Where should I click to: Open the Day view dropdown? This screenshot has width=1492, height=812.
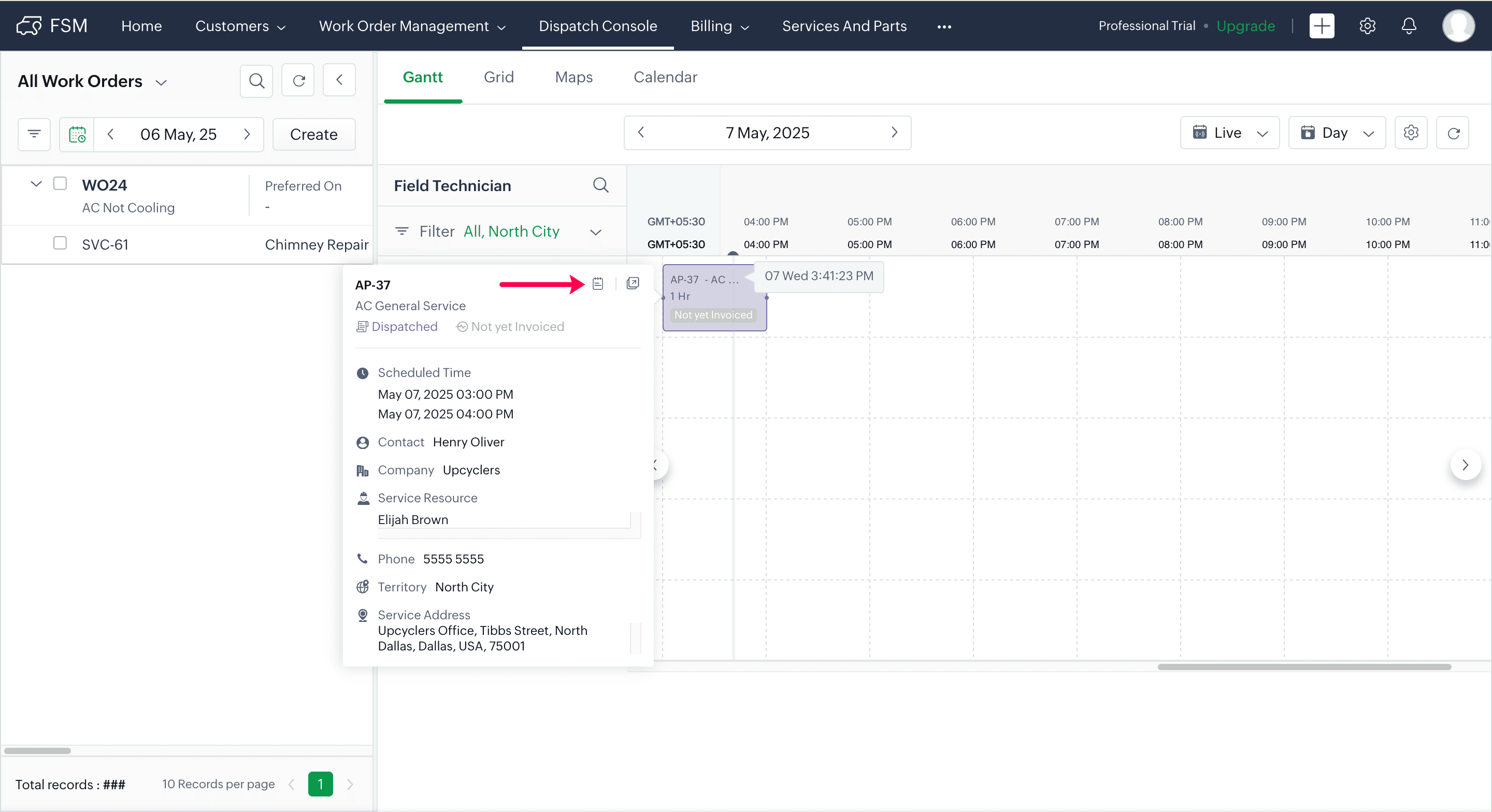(x=1336, y=133)
